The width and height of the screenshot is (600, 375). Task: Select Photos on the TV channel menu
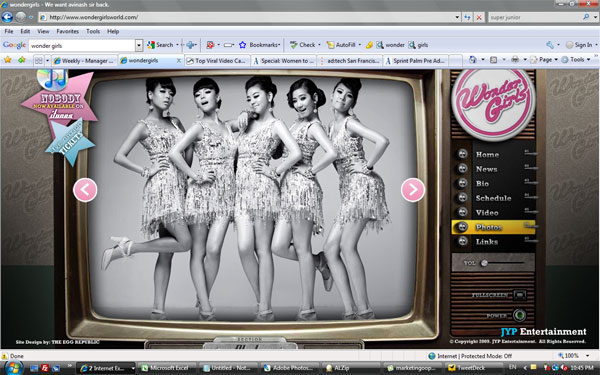click(493, 227)
